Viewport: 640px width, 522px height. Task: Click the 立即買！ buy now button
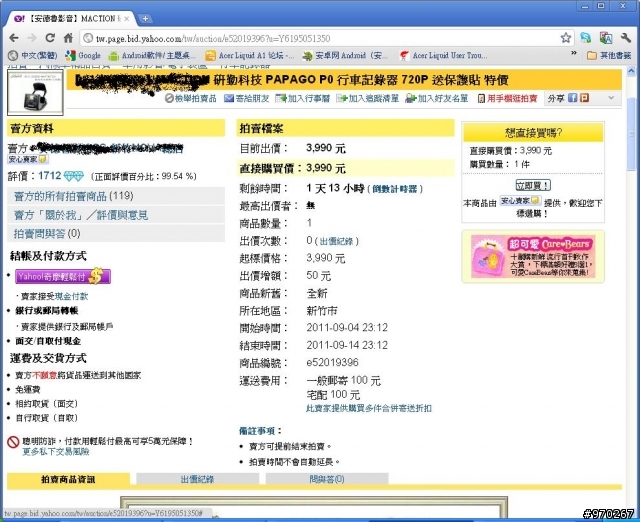coord(533,185)
